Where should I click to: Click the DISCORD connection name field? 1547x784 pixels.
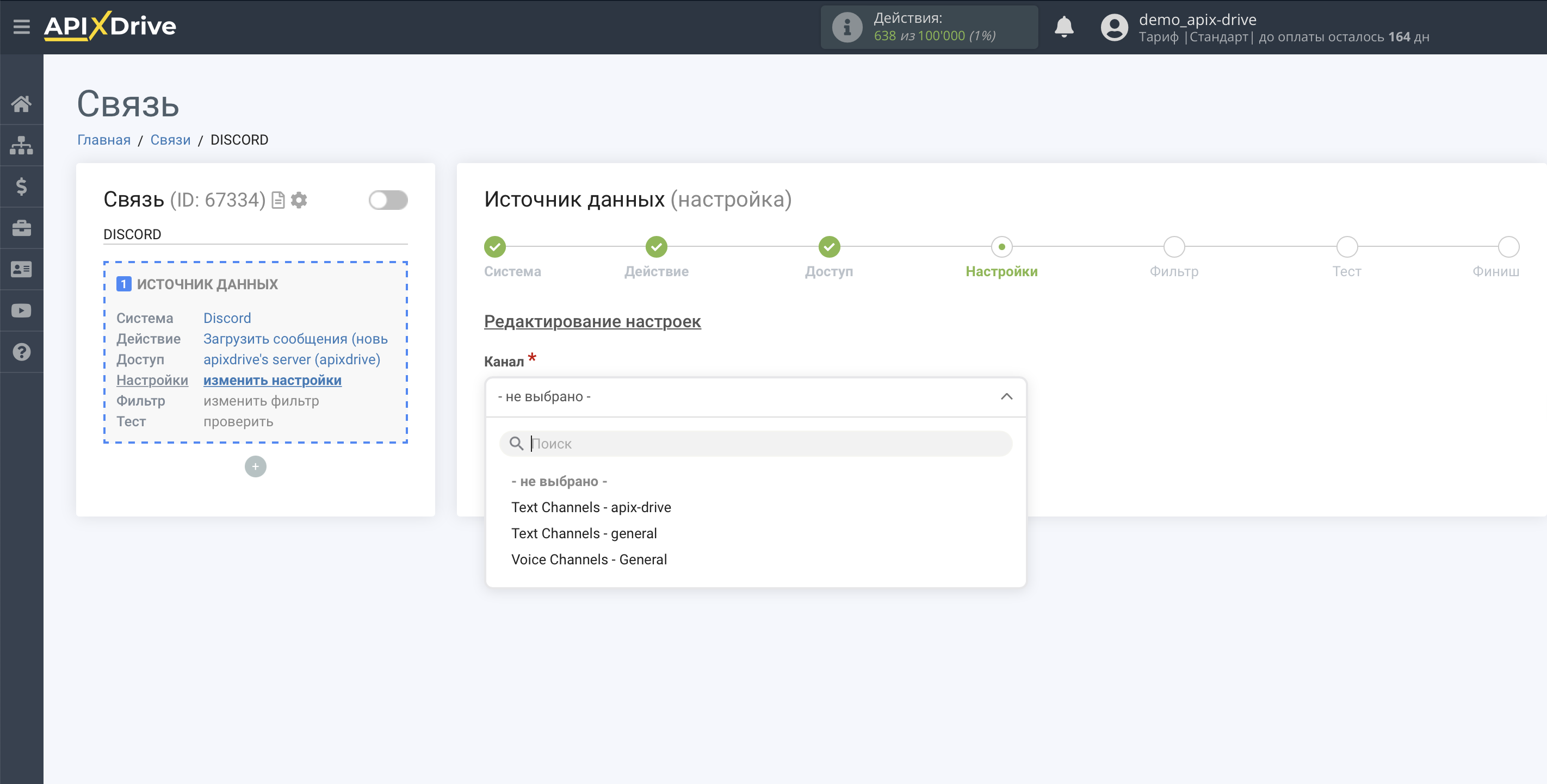255,235
